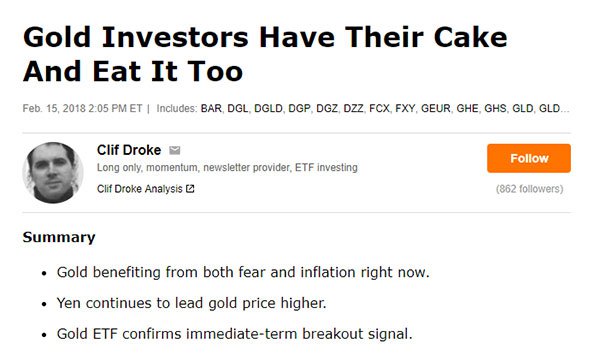Click the 862 followers count
This screenshot has width=600, height=361.
pos(529,189)
